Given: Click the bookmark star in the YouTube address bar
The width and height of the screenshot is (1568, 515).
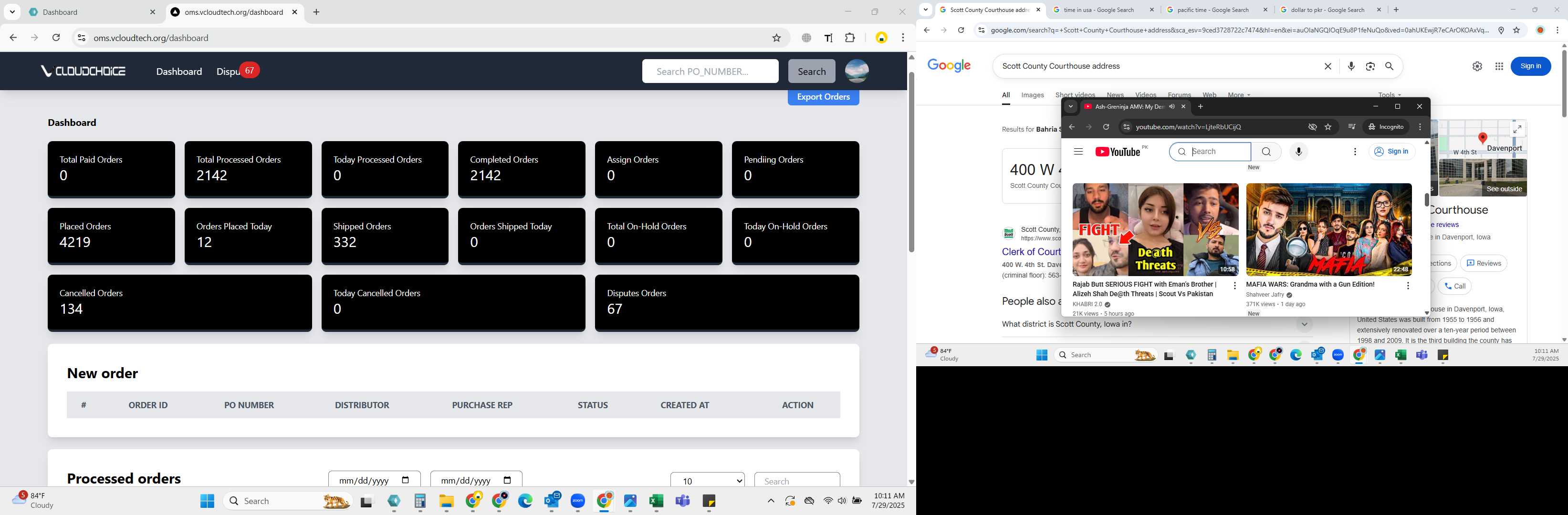Looking at the screenshot, I should pyautogui.click(x=1328, y=126).
